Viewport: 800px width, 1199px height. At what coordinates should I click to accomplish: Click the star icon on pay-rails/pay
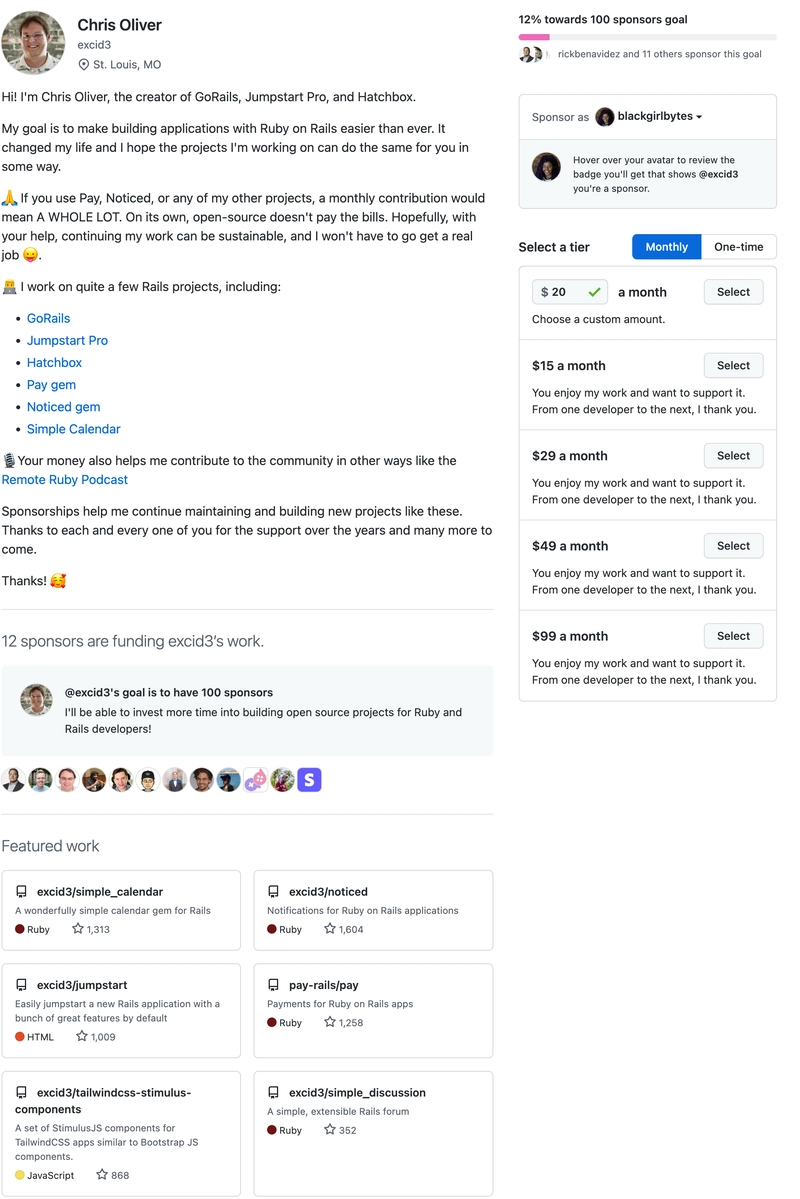[x=330, y=1022]
